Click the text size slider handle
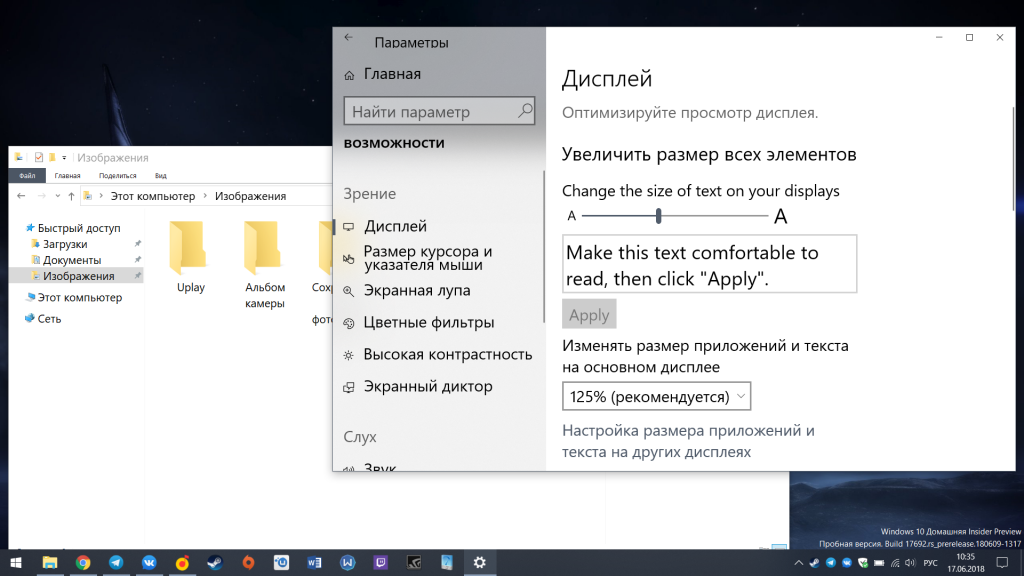The image size is (1024, 576). coord(659,216)
